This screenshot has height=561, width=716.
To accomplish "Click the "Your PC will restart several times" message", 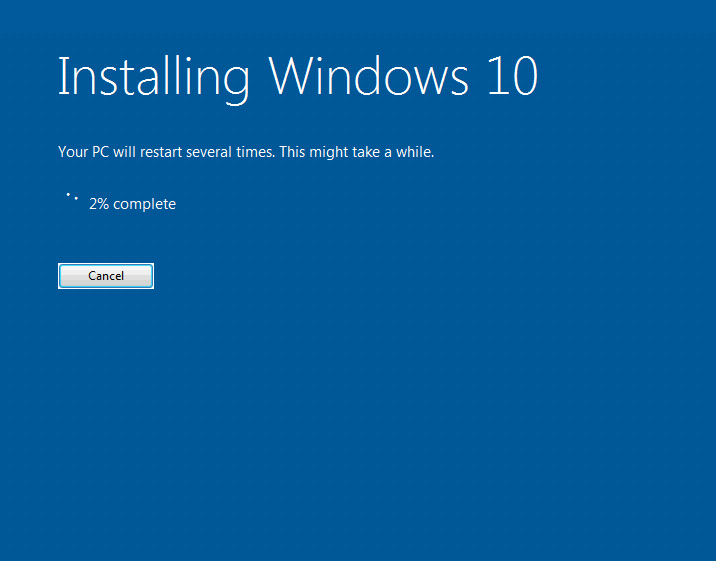I will [x=246, y=152].
